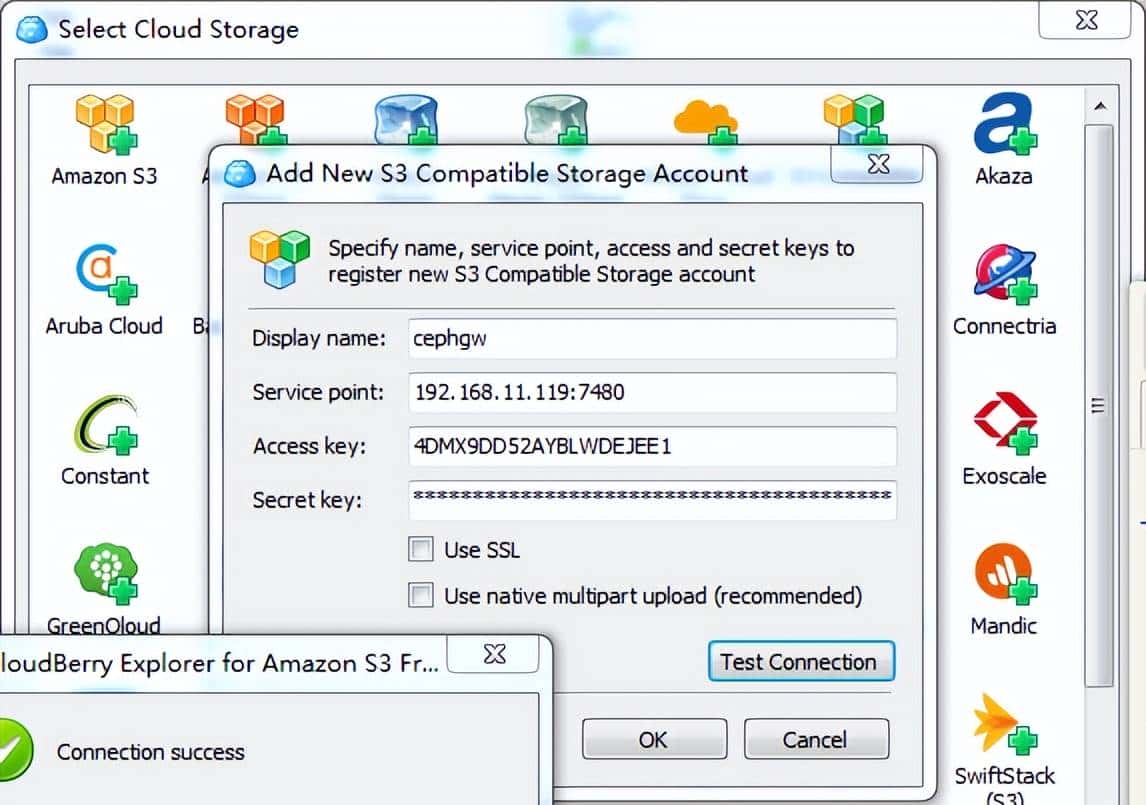Click the Access key input field
1146x805 pixels.
651,447
